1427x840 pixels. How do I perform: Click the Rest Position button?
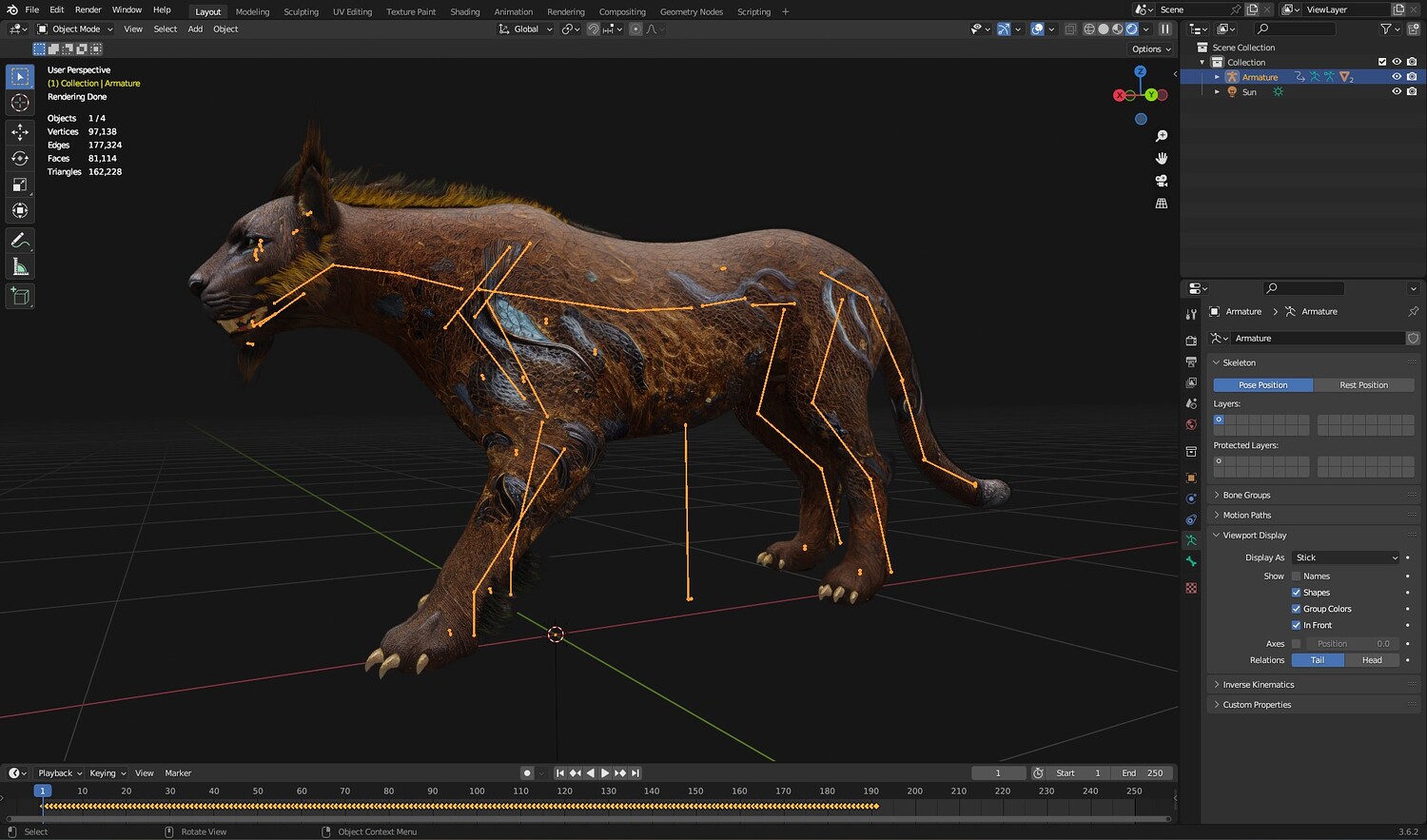[x=1363, y=385]
